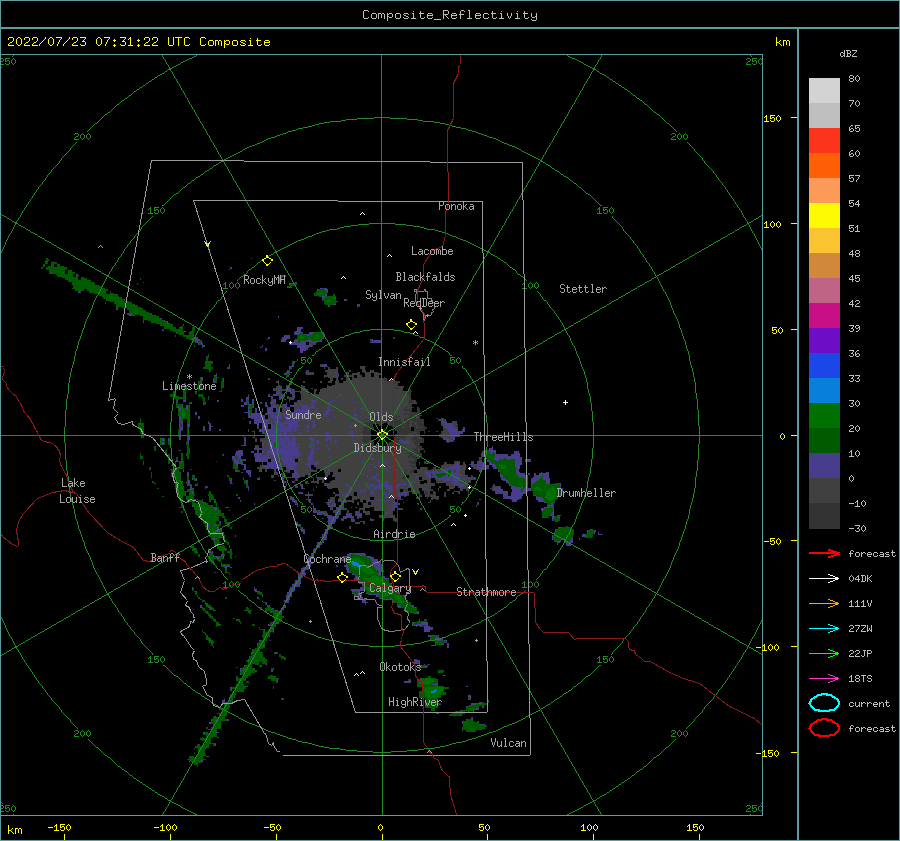Click the Ponoka city label

[456, 206]
